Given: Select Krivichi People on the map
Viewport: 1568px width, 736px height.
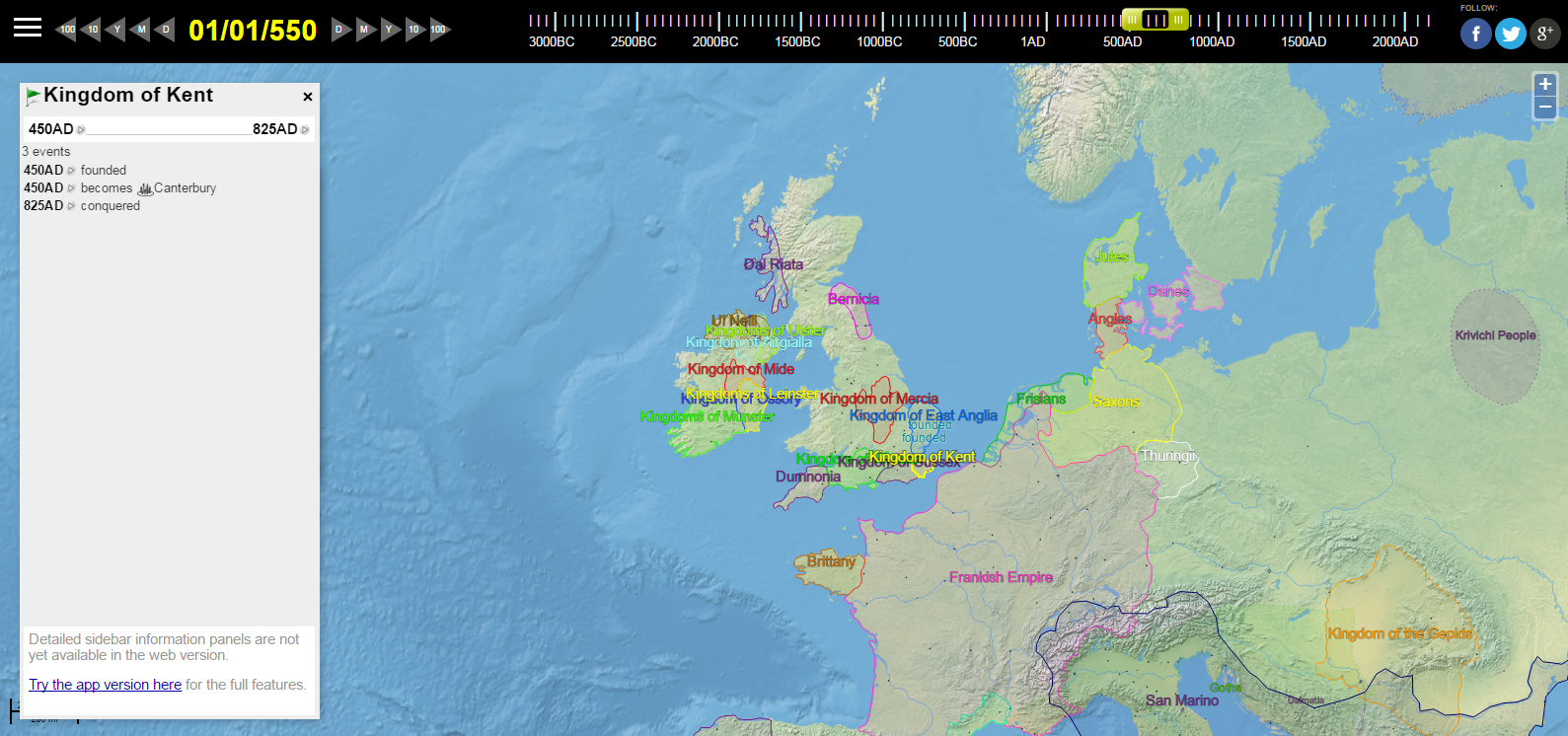Looking at the screenshot, I should coord(1496,335).
